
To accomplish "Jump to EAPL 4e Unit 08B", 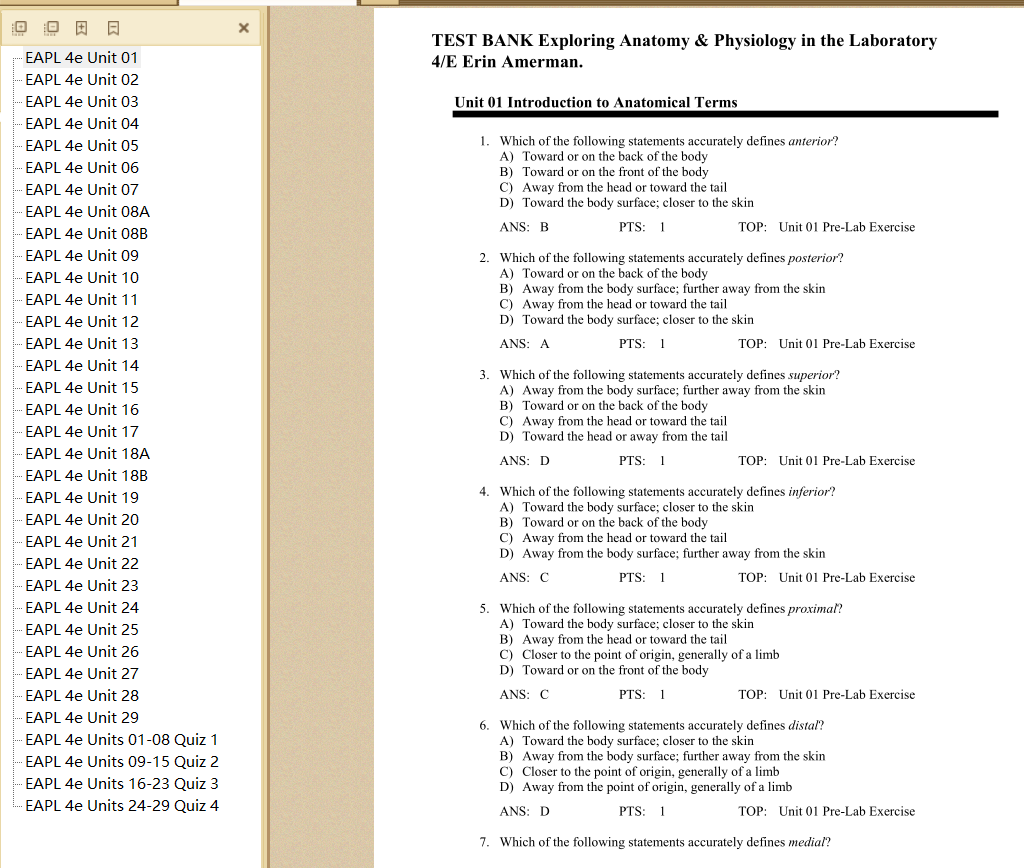I will 87,234.
